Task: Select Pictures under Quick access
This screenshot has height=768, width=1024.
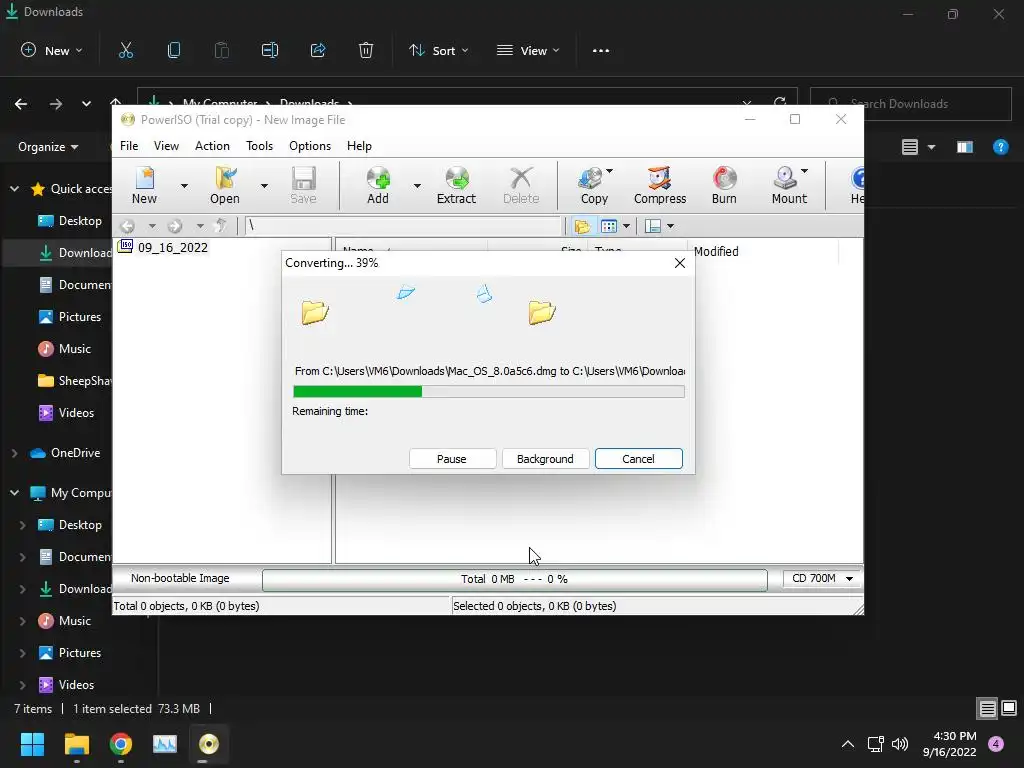Action: coord(70,317)
